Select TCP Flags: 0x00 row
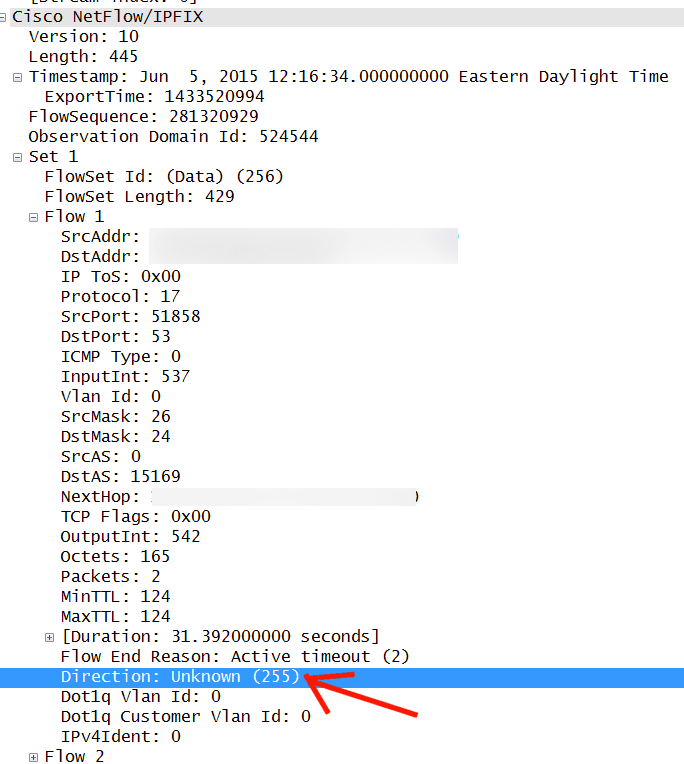 pos(135,516)
